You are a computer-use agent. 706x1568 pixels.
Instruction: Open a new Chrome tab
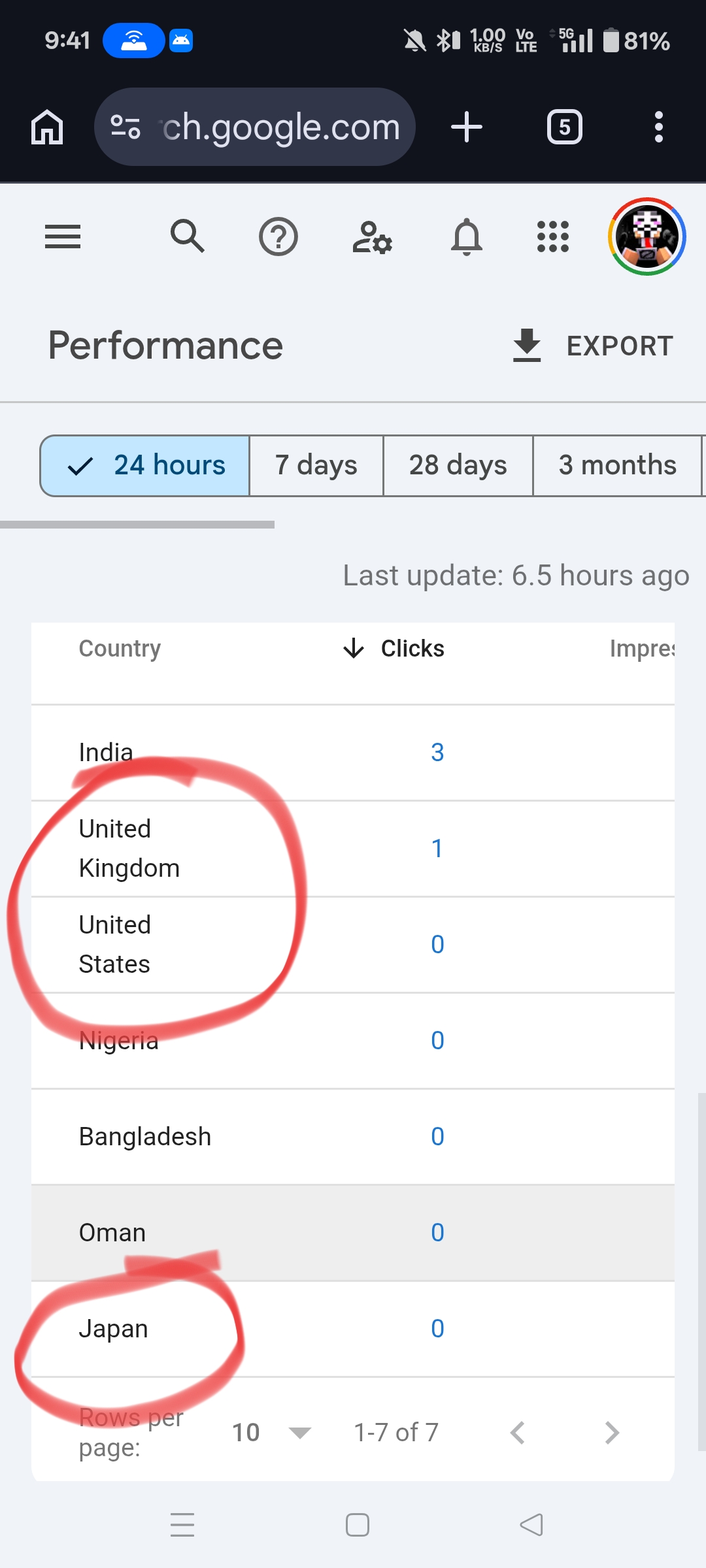(467, 127)
